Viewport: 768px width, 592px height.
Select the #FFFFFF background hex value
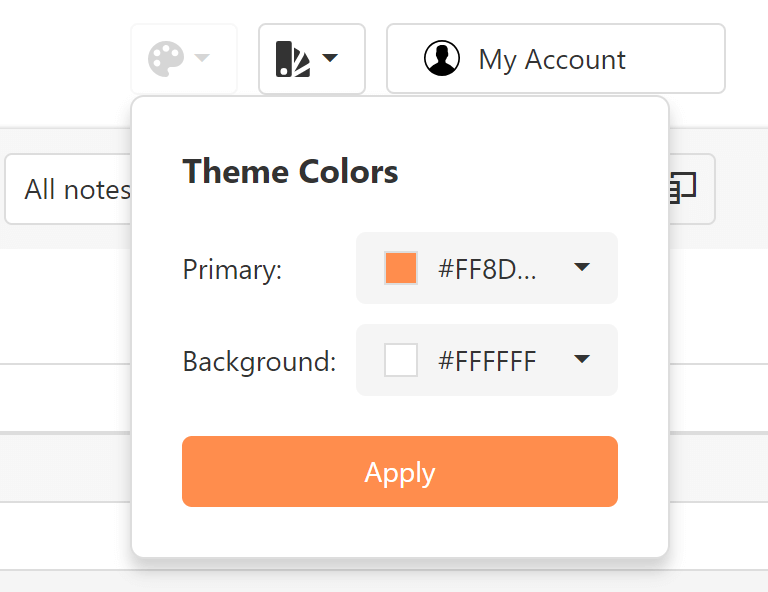point(488,360)
